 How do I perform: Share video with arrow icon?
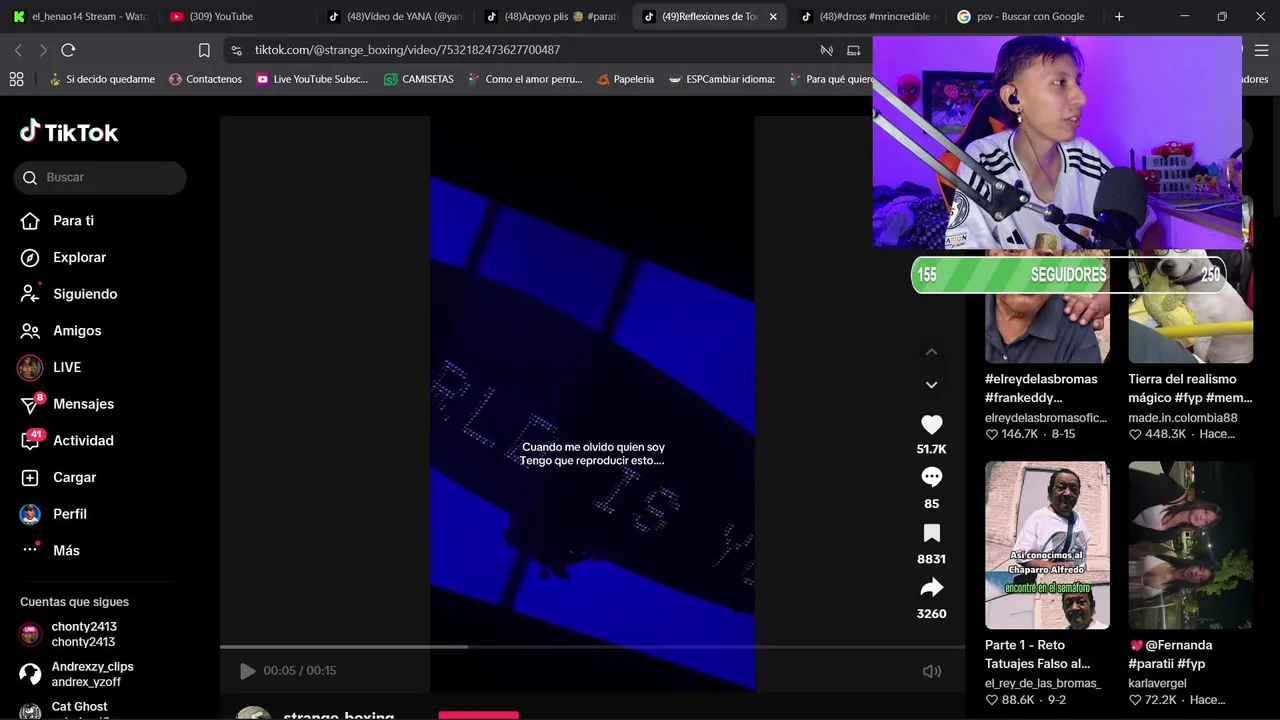click(x=931, y=588)
